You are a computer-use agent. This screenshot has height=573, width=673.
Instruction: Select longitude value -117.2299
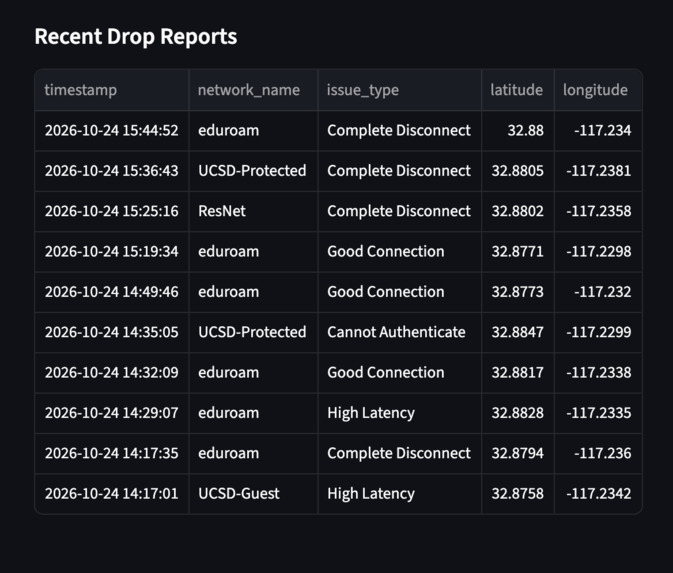(x=598, y=332)
